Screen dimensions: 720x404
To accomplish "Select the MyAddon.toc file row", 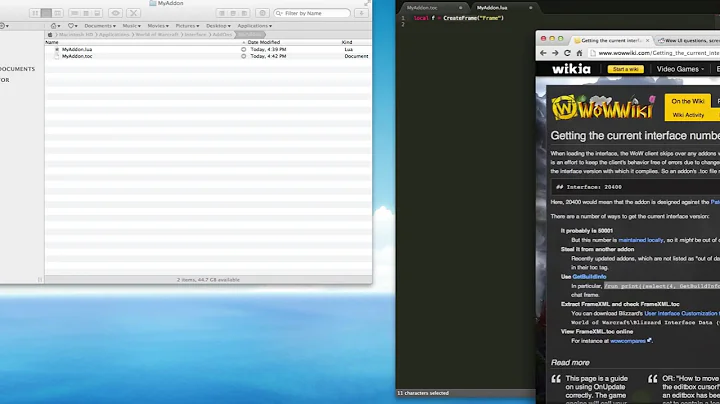I will coord(208,56).
